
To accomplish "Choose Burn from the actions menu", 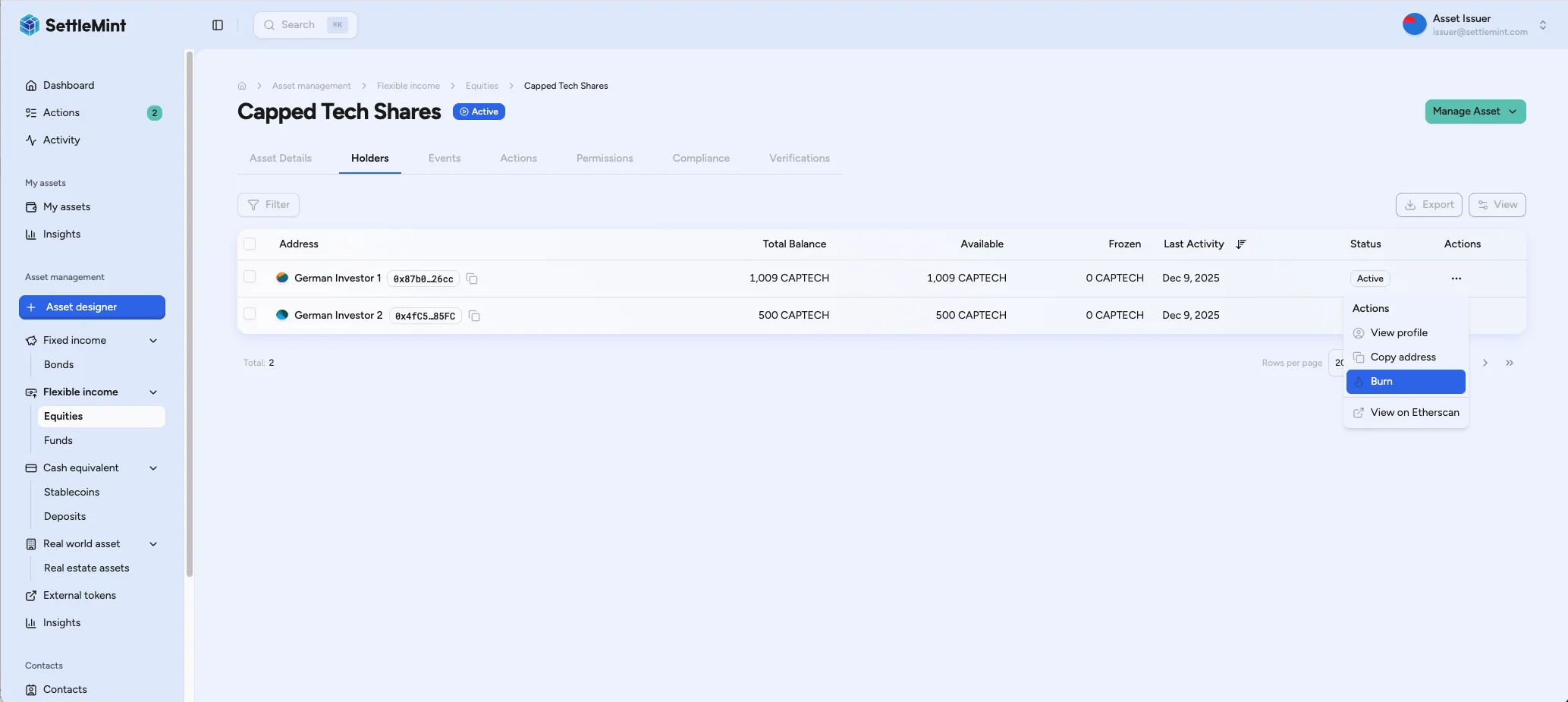I will pos(1405,382).
